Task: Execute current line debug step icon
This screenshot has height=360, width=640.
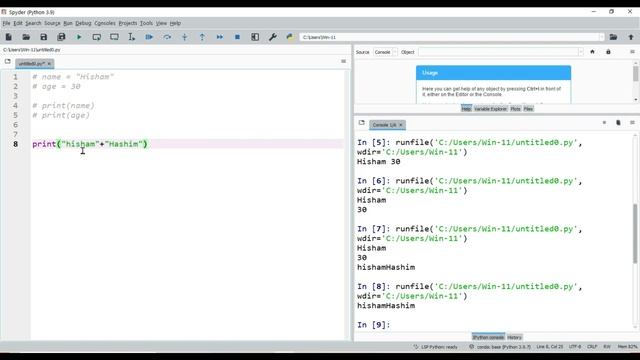Action: tap(167, 37)
